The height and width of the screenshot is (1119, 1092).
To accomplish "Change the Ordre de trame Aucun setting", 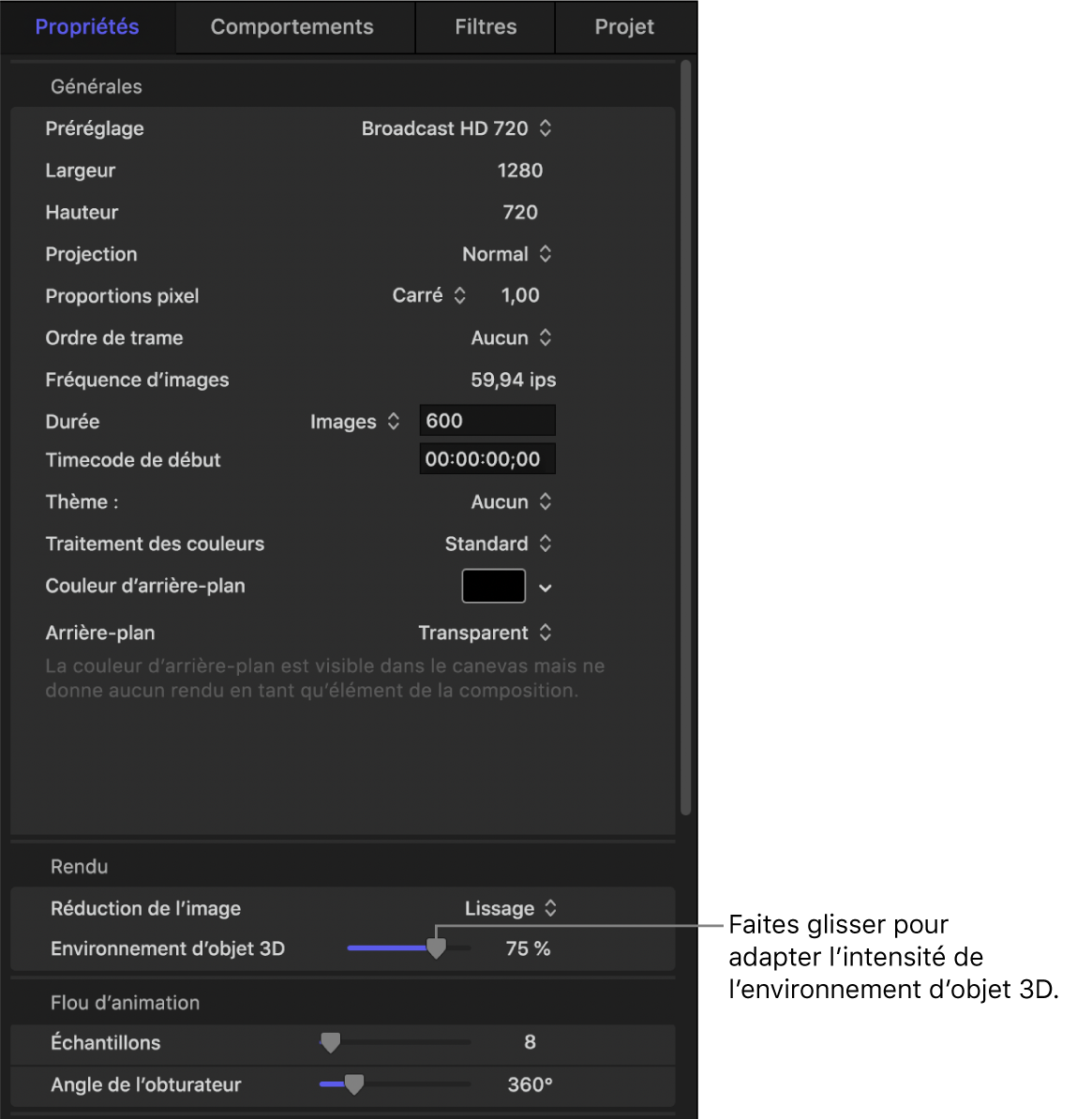I will click(511, 337).
